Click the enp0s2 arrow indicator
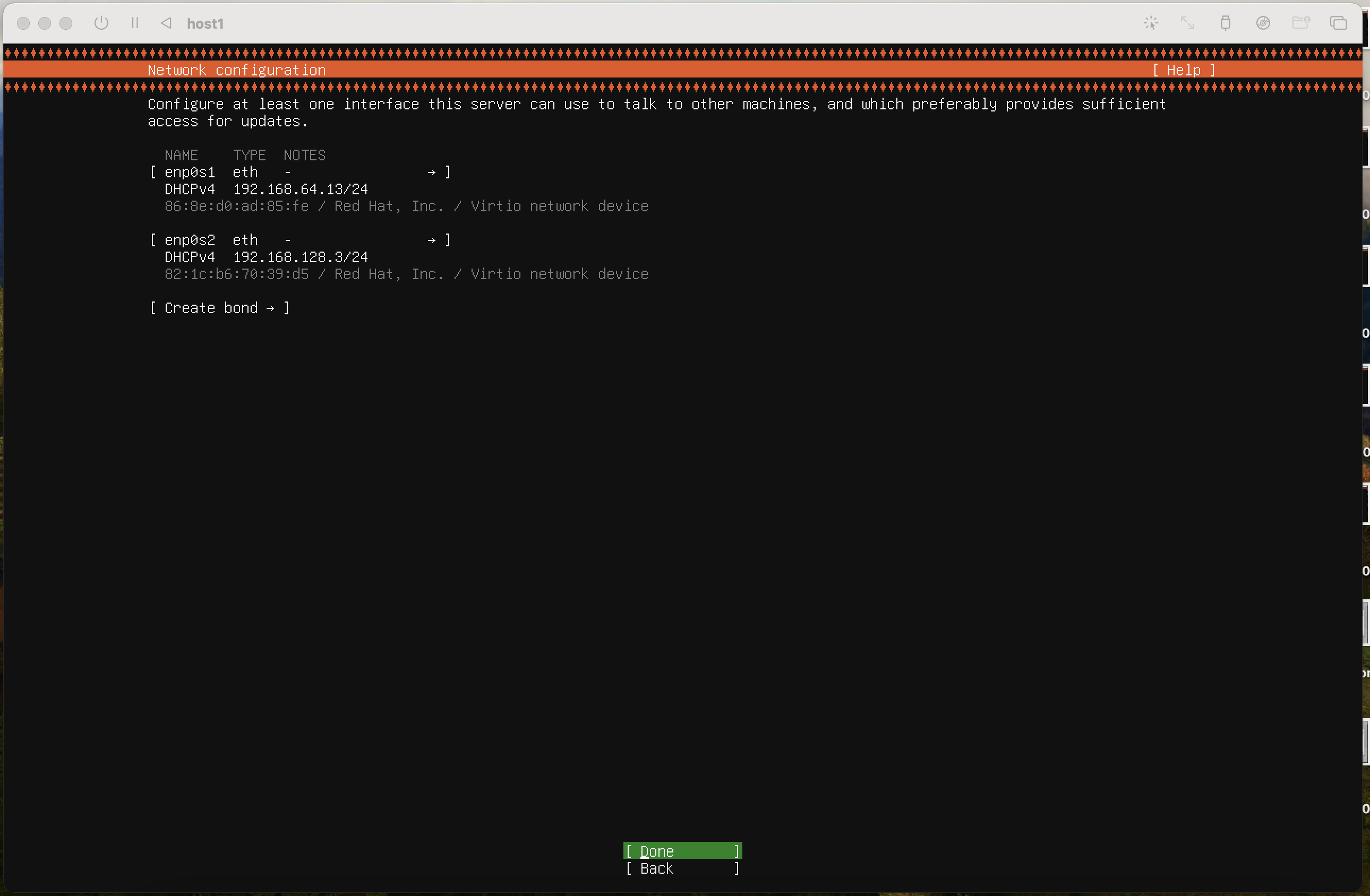Image resolution: width=1370 pixels, height=896 pixels. click(432, 240)
